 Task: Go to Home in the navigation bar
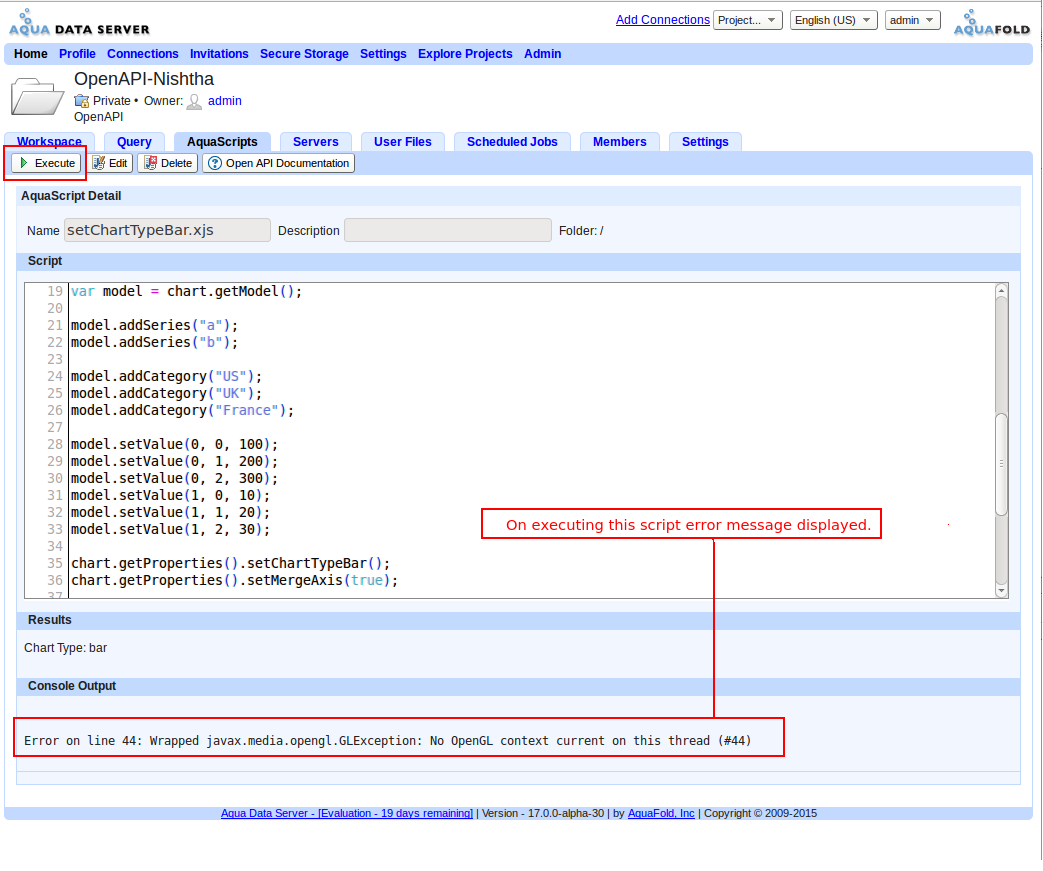31,54
